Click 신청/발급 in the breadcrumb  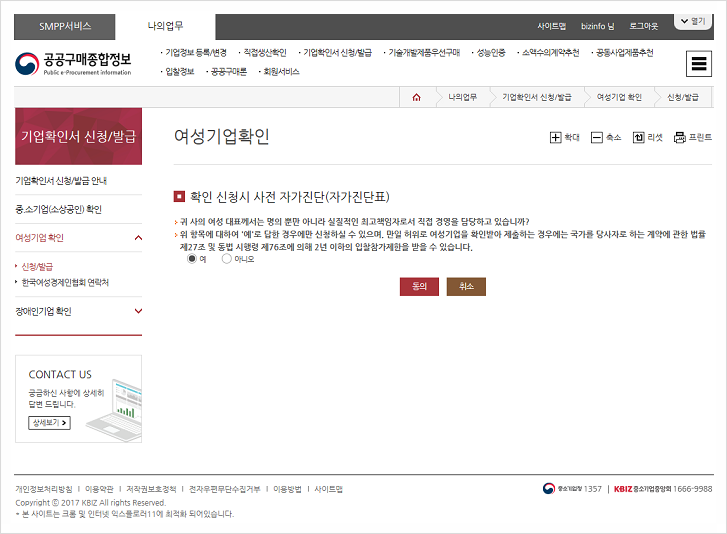682,97
